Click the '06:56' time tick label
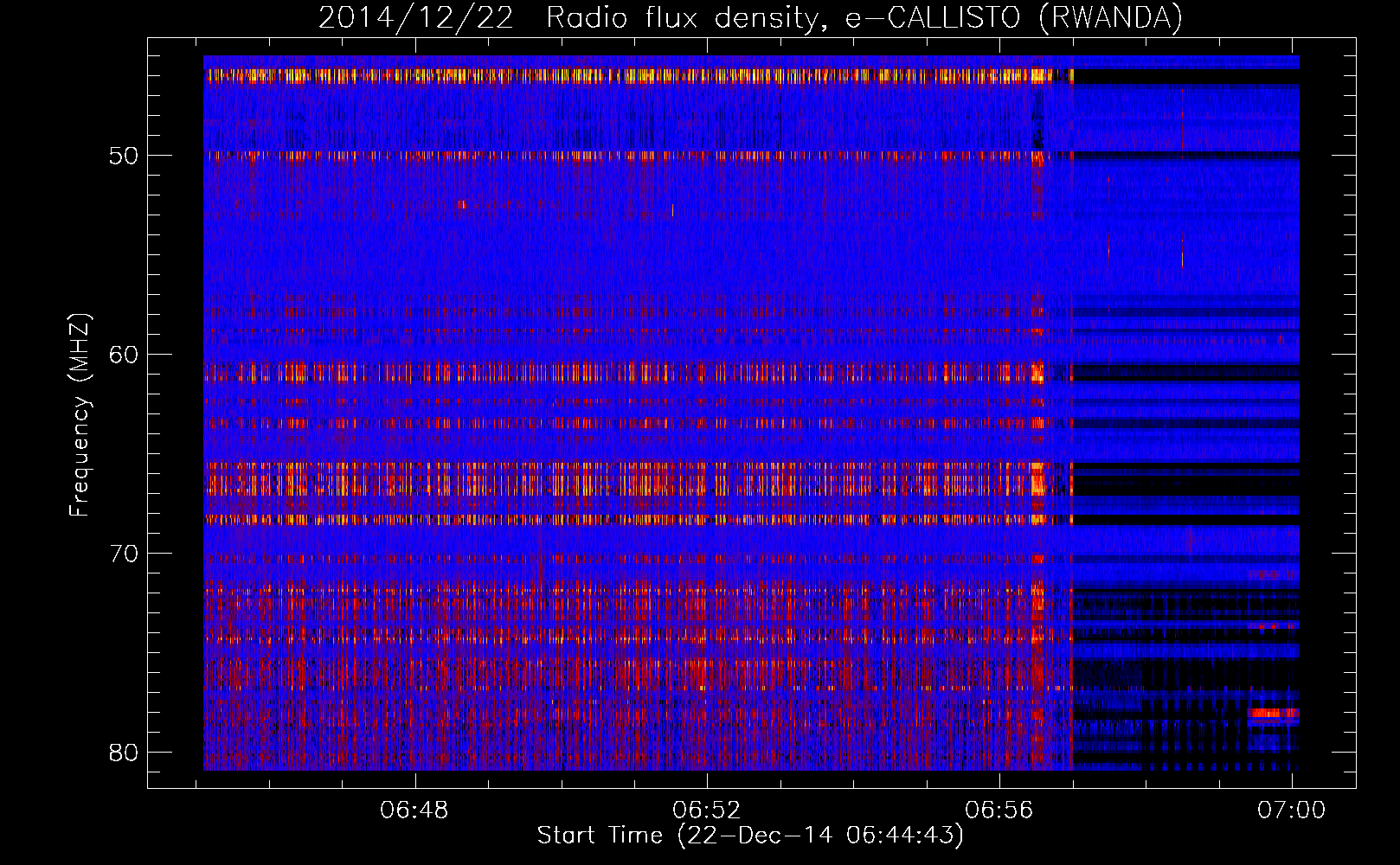 (999, 810)
